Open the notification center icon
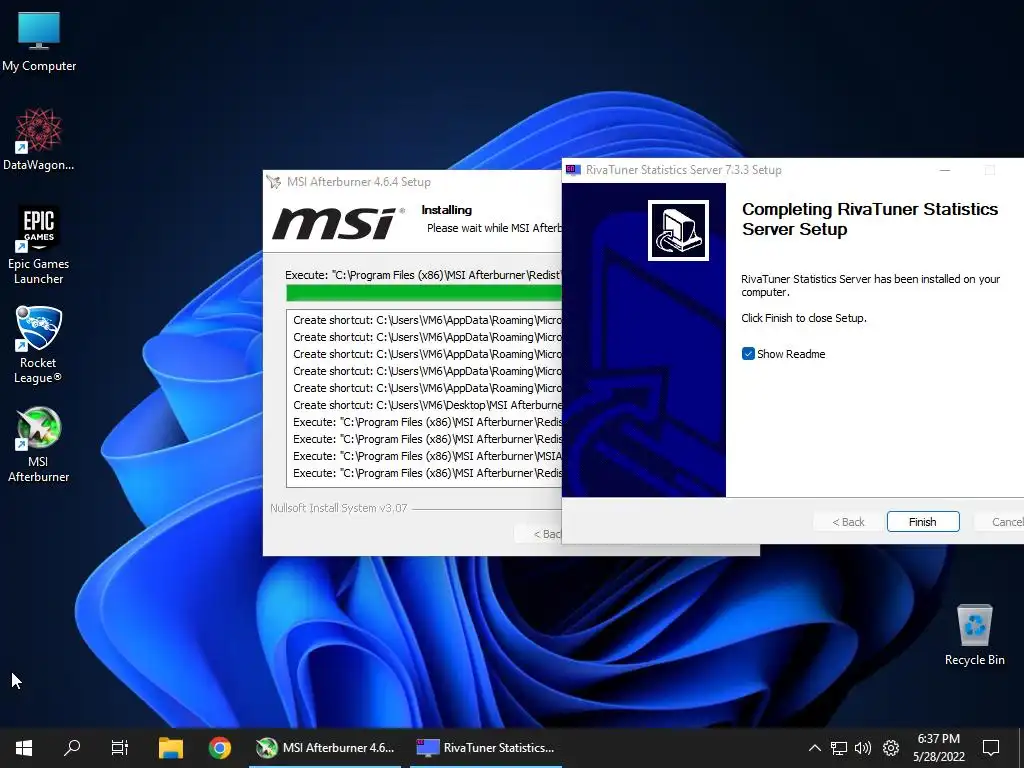This screenshot has width=1024, height=768. 991,748
